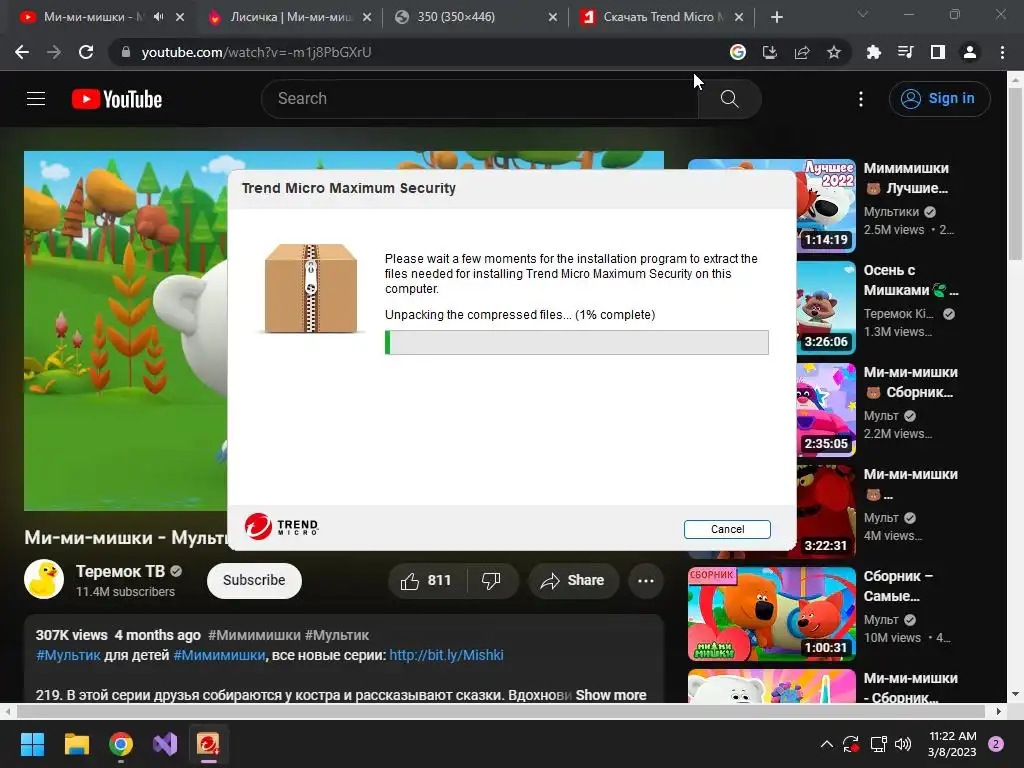
Task: Open Chrome extensions puzzle icon
Action: (x=874, y=52)
